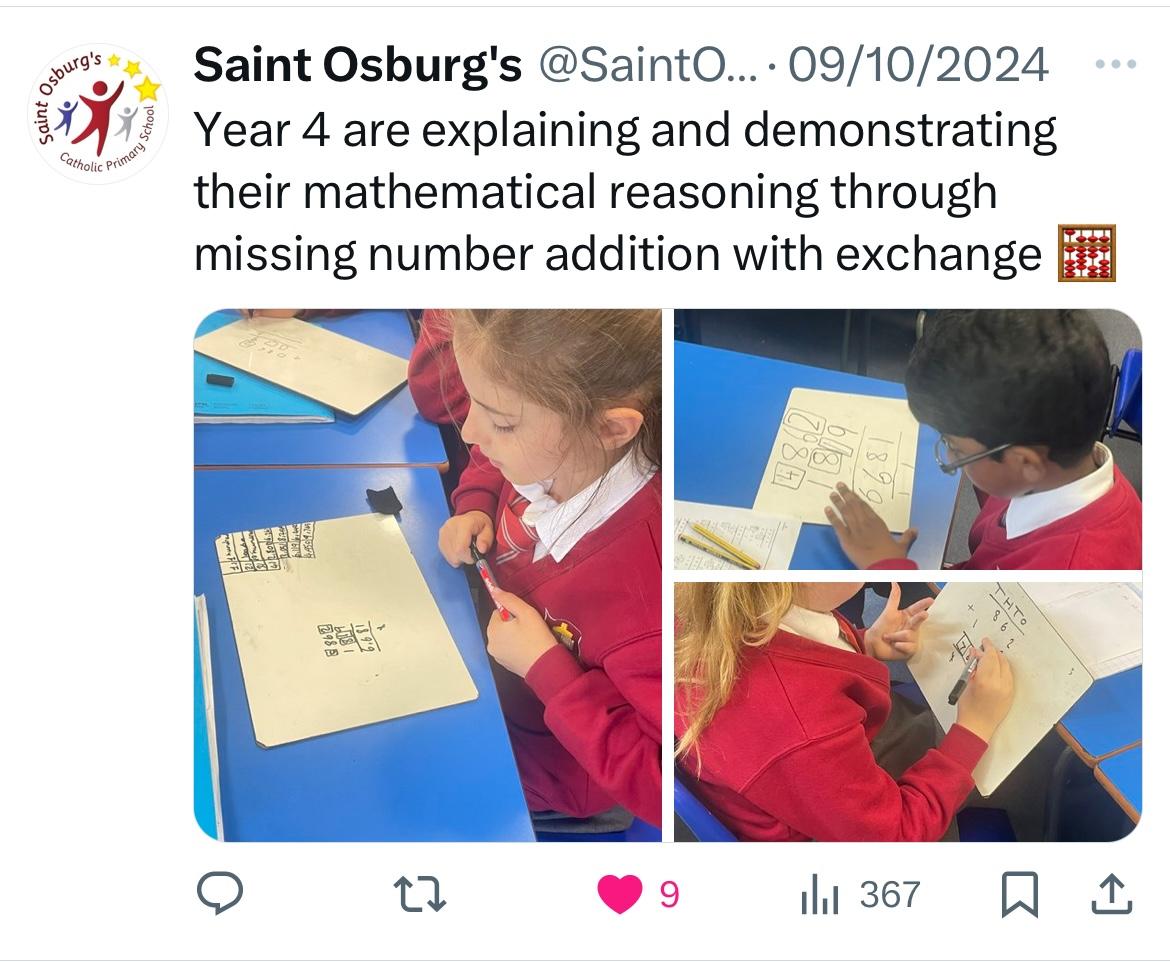1170x962 pixels.
Task: Click the abacus emoji in tweet
Action: click(x=1087, y=253)
